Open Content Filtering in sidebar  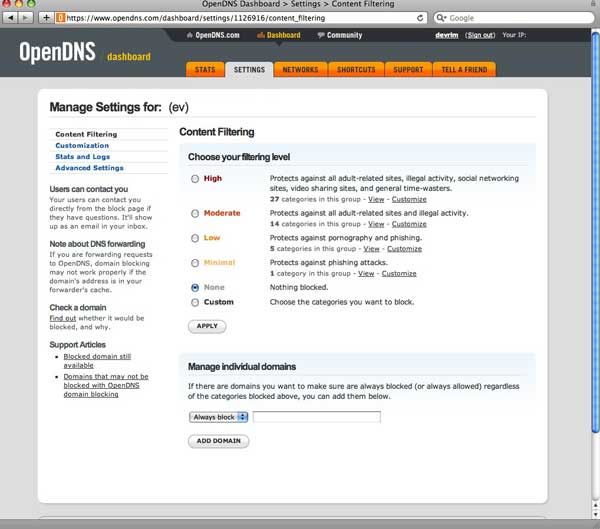[86, 134]
